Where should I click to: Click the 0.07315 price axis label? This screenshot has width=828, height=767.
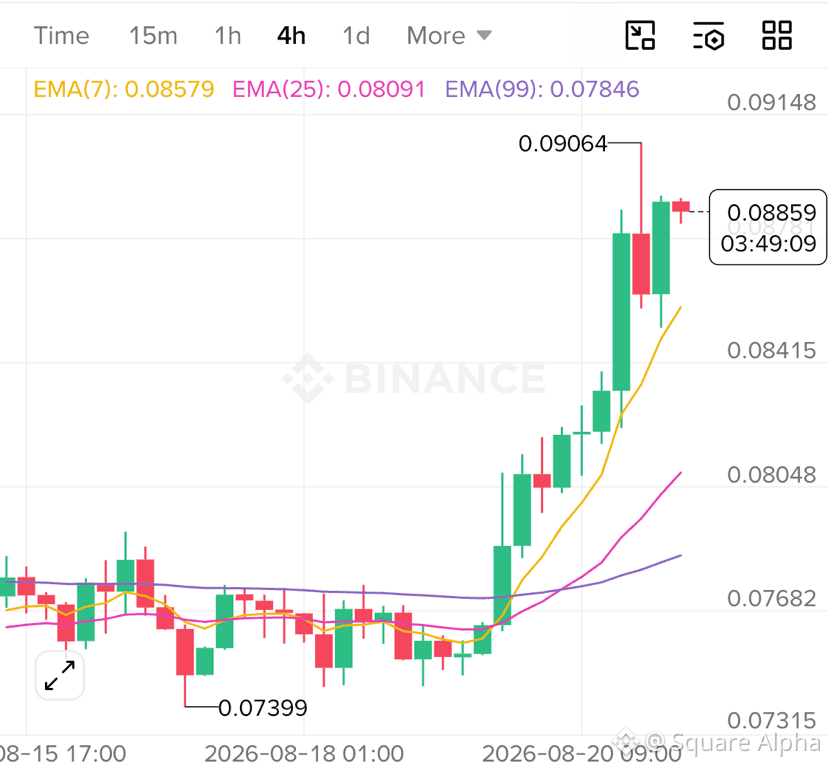click(771, 721)
